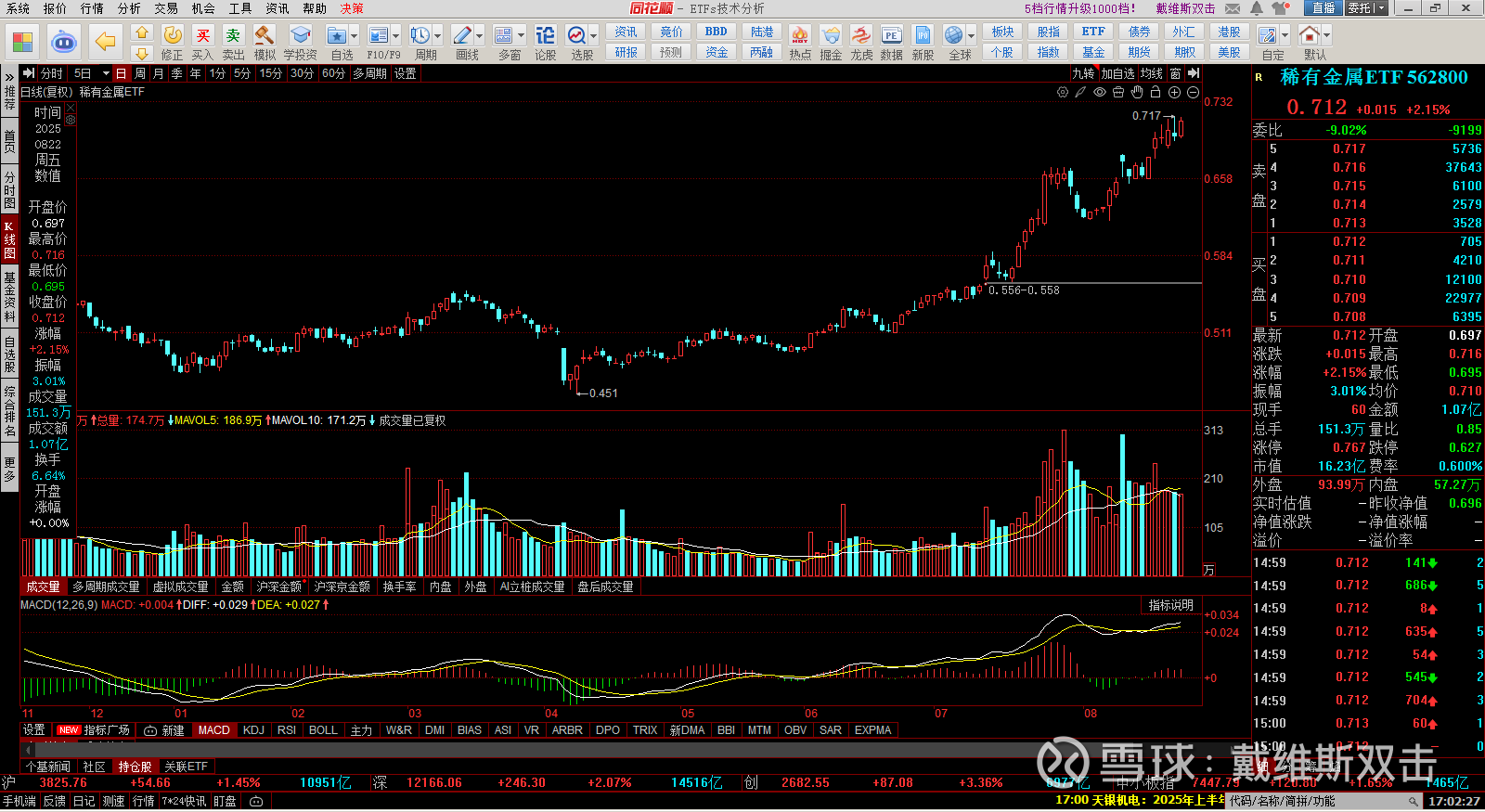Click the 买入 buy icon
1485x812 pixels.
[x=202, y=43]
